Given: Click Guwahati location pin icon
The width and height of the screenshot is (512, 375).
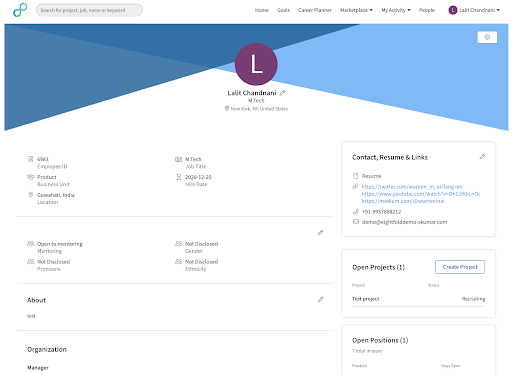Looking at the screenshot, I should click(x=31, y=195).
